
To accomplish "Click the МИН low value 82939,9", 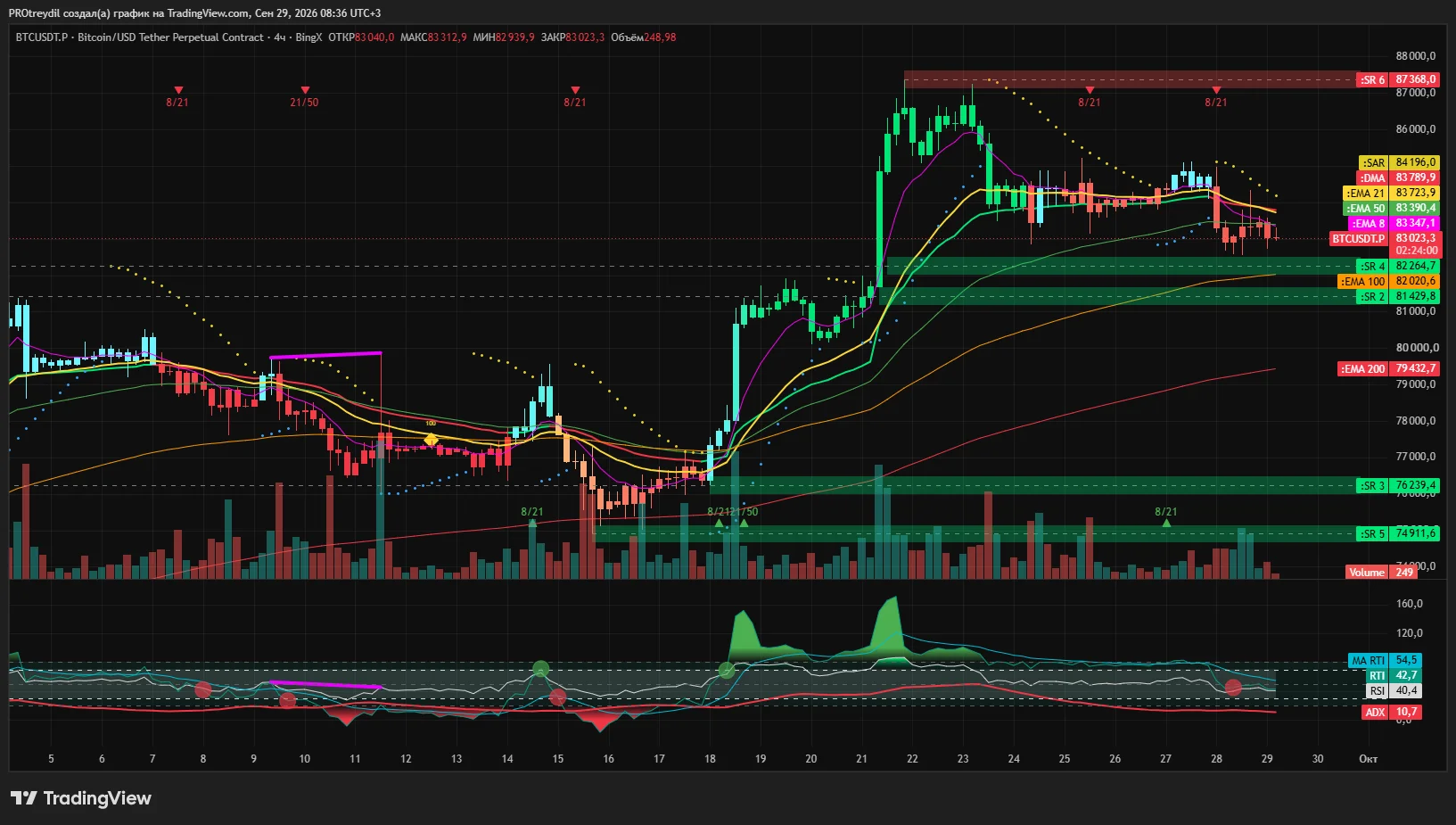I will click(x=515, y=37).
